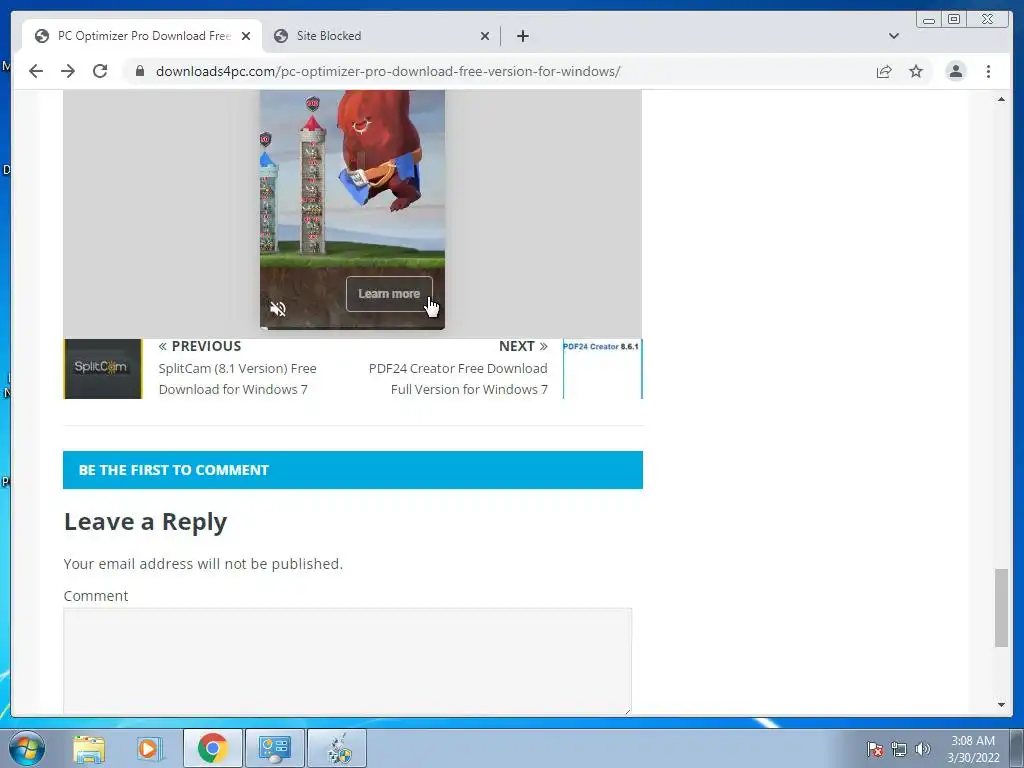Click the page scrollbar up arrow
This screenshot has width=1024, height=768.
click(x=1001, y=99)
